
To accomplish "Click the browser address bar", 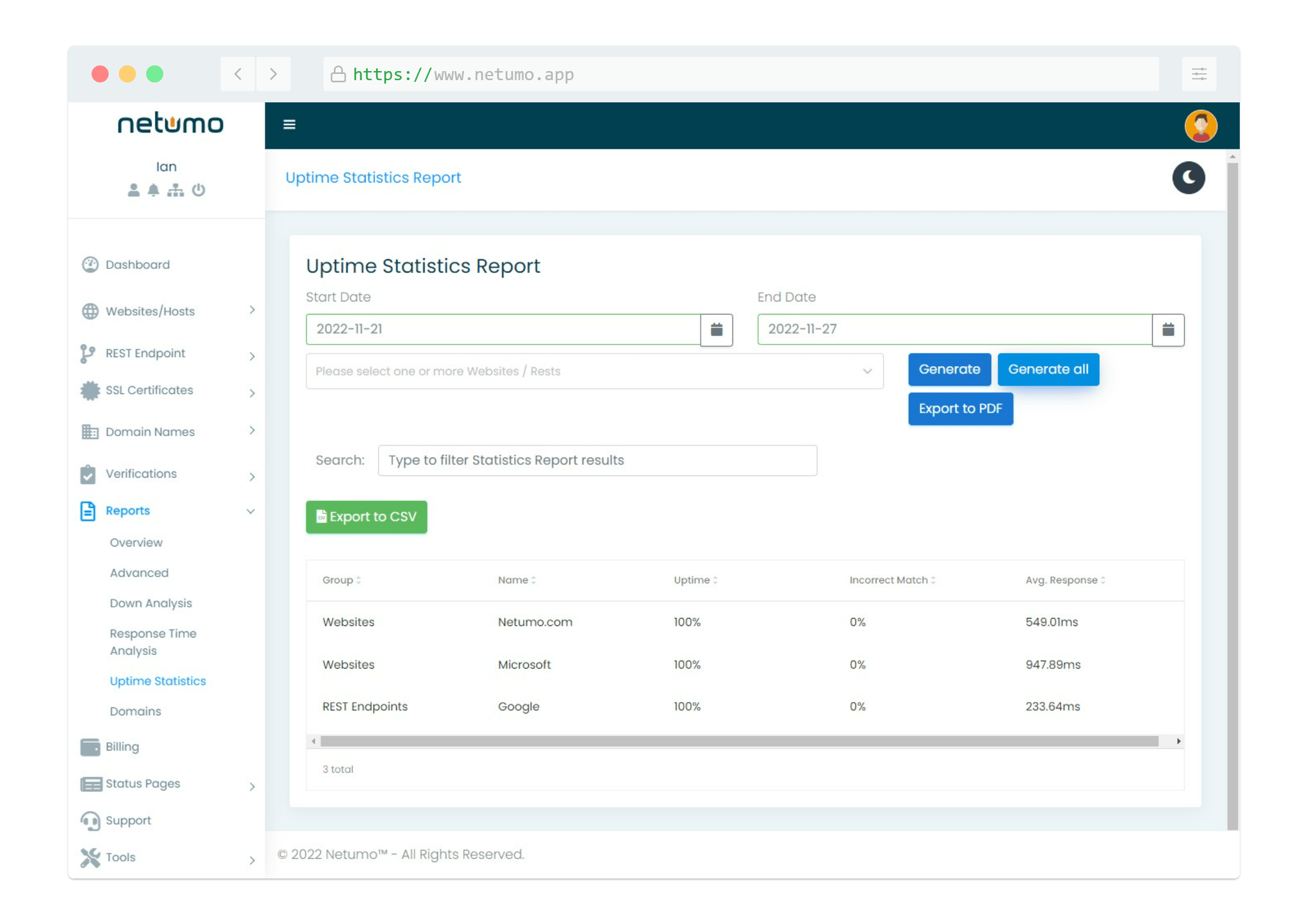I will coord(741,74).
